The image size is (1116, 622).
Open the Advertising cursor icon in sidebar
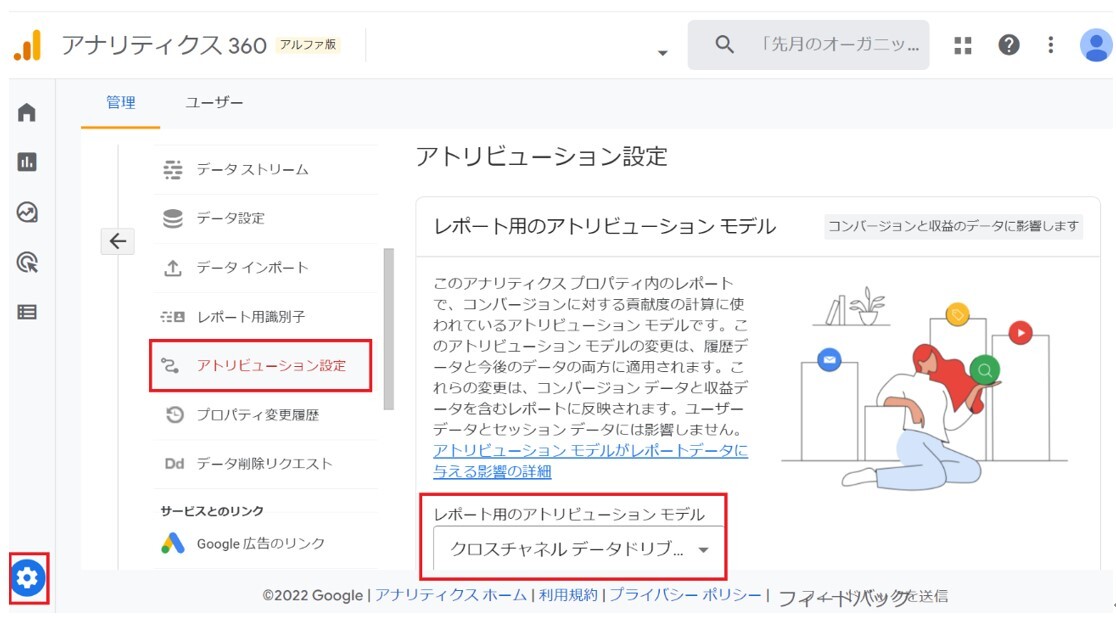click(27, 263)
